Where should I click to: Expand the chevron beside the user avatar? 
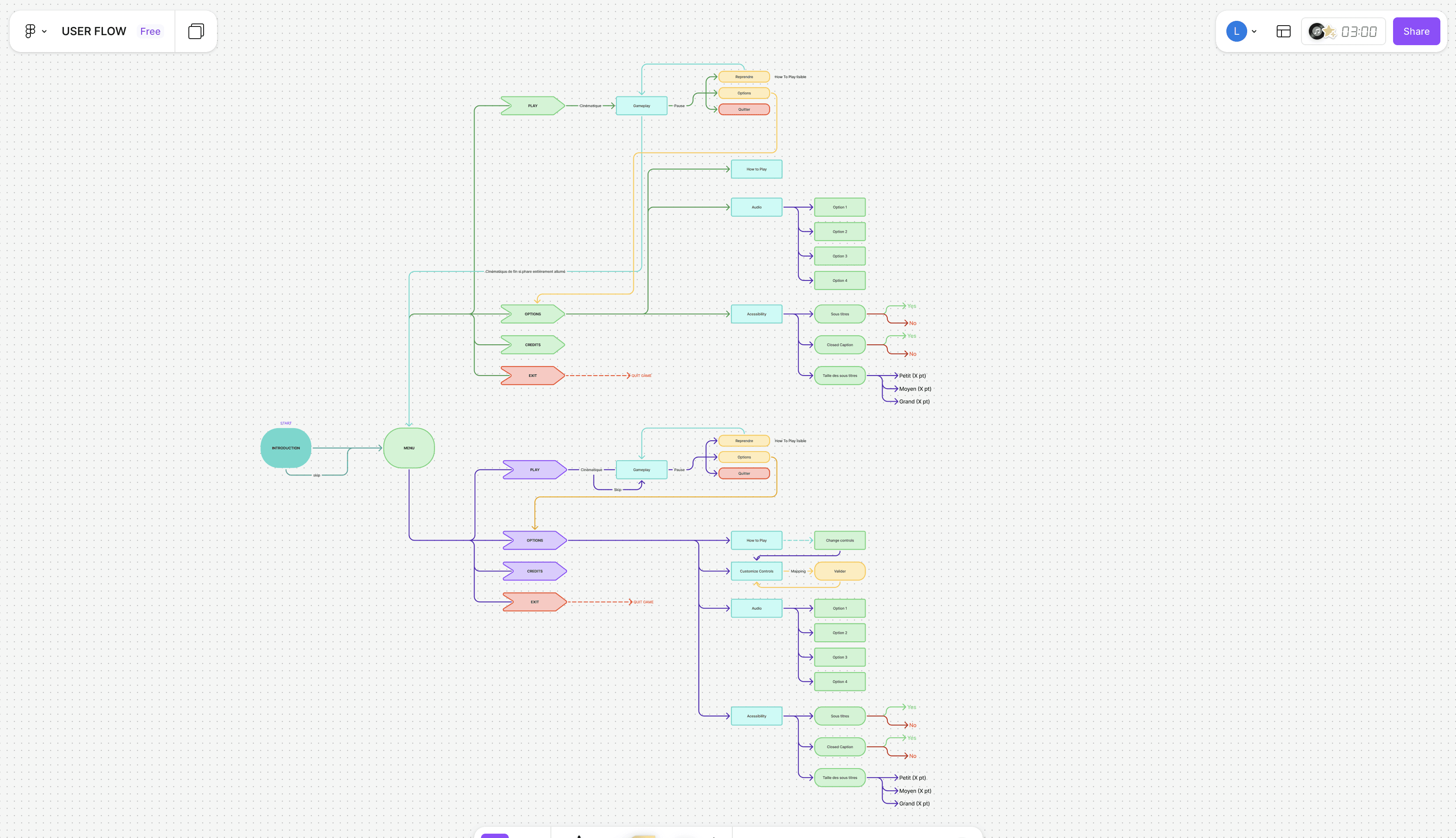click(x=1254, y=32)
